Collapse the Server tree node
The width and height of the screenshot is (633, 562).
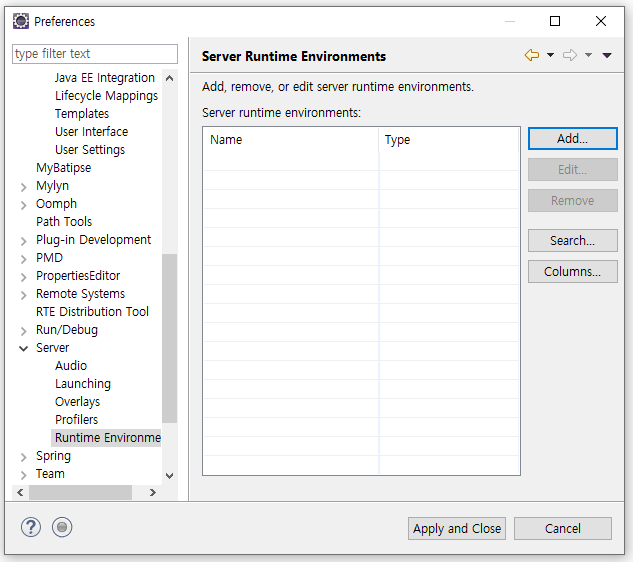[x=24, y=348]
